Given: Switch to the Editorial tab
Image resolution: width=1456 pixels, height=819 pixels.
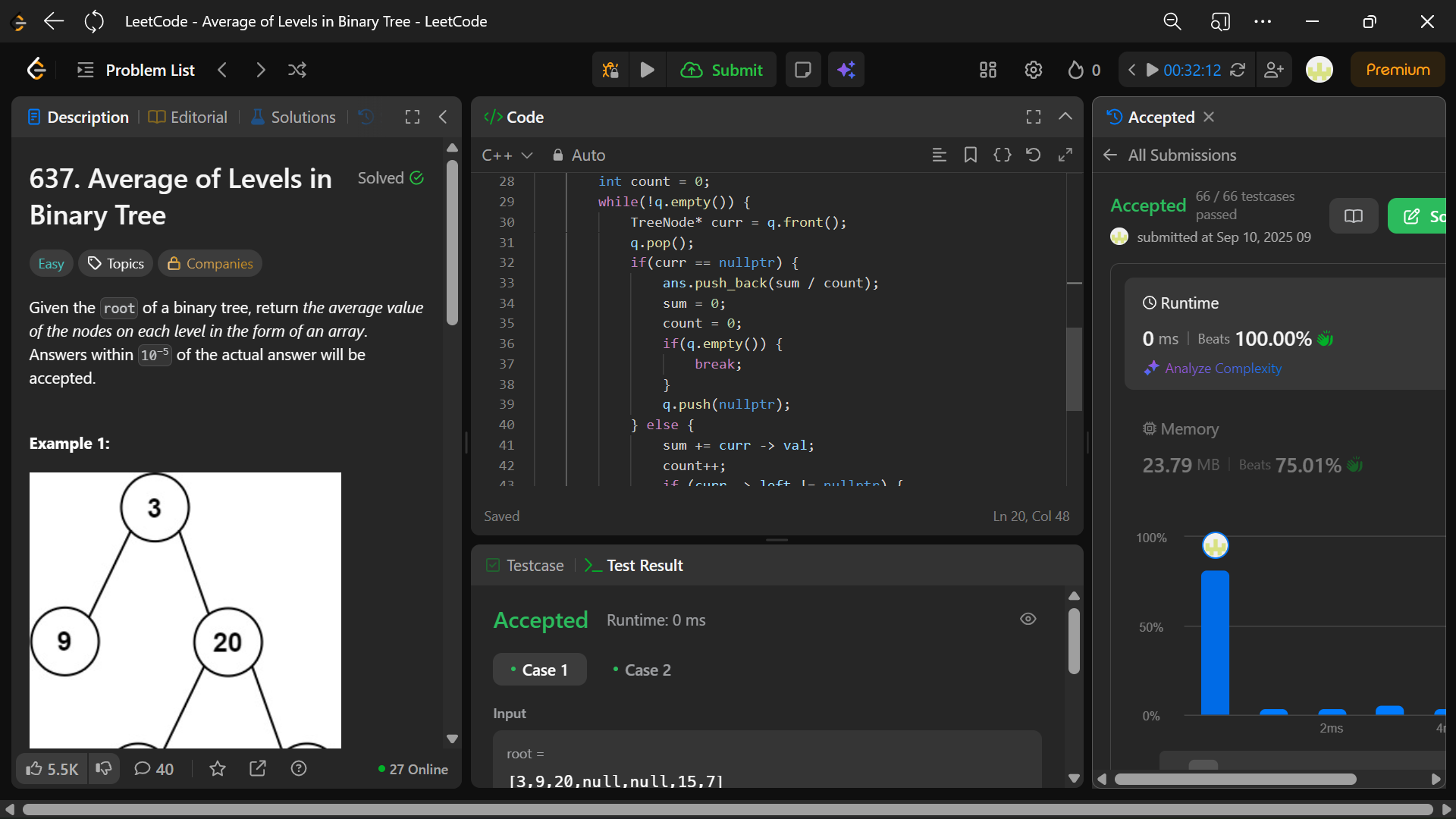Looking at the screenshot, I should [x=188, y=117].
